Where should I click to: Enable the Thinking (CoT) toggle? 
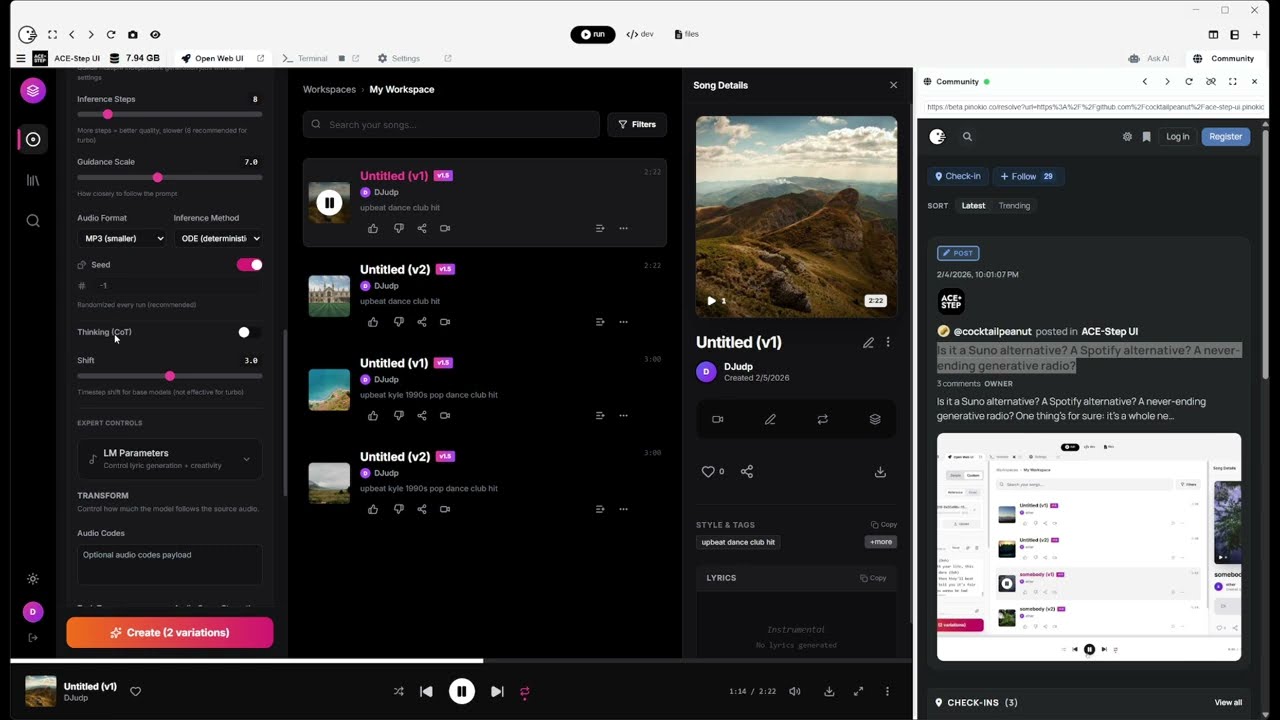click(249, 332)
